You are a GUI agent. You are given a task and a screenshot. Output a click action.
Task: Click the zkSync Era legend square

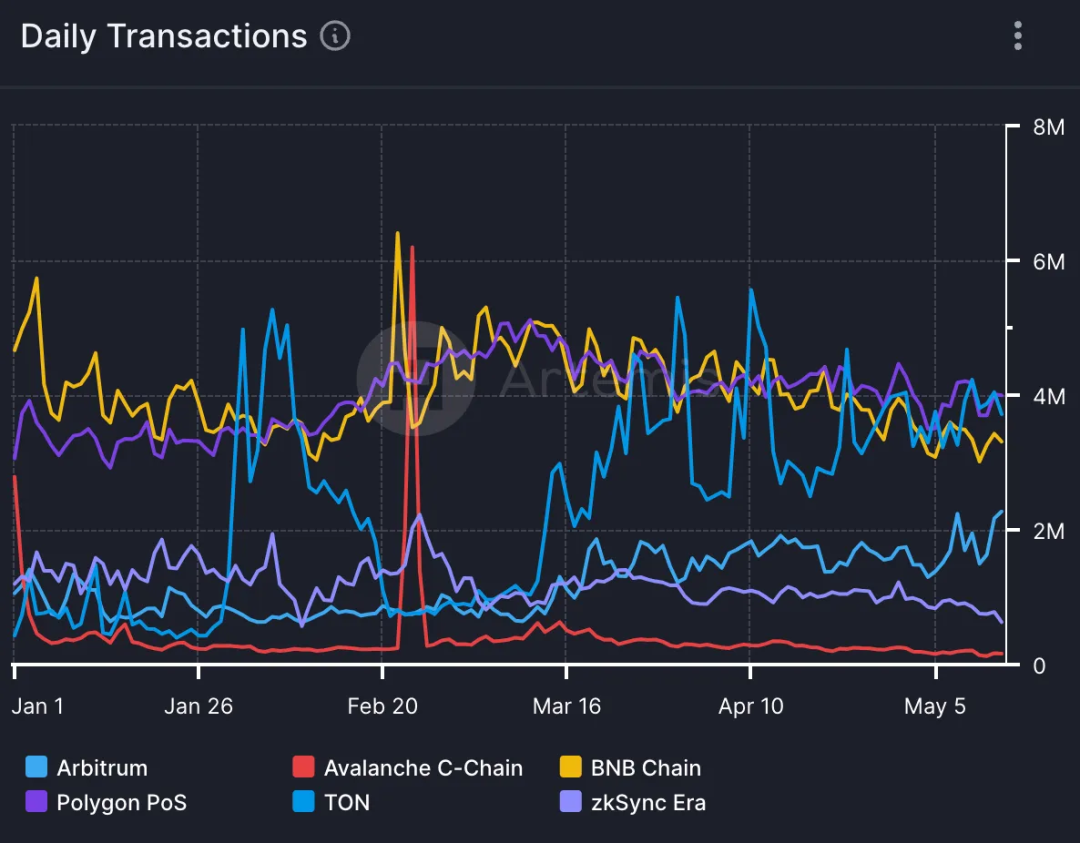[x=570, y=802]
